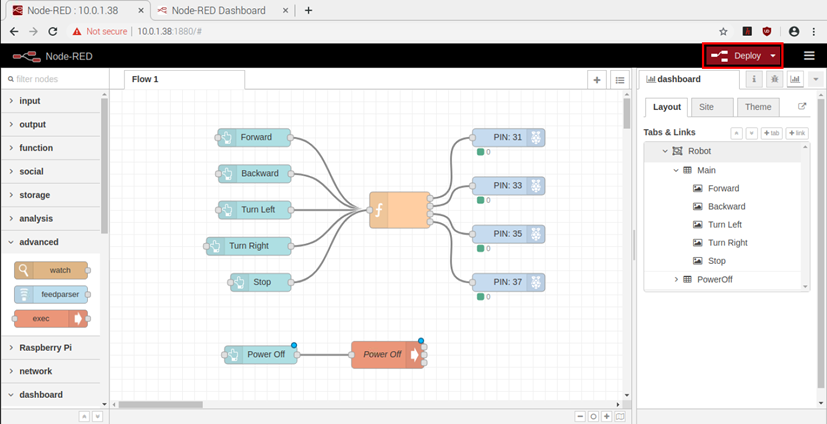
Task: Collapse the Main group in layout tree
Action: click(x=676, y=170)
